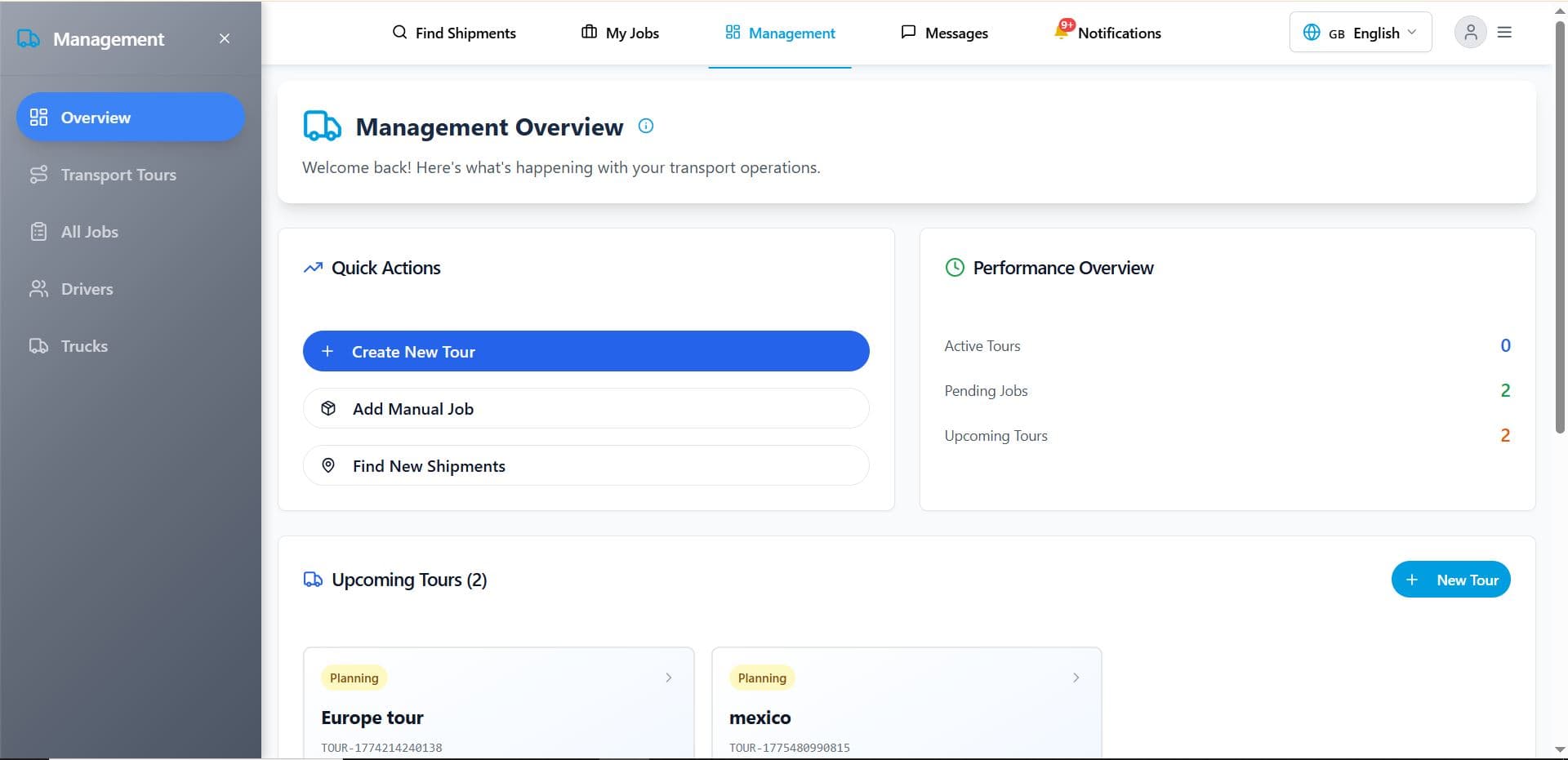Viewport: 1568px width, 760px height.
Task: Click Pending Jobs count value
Action: (1505, 390)
